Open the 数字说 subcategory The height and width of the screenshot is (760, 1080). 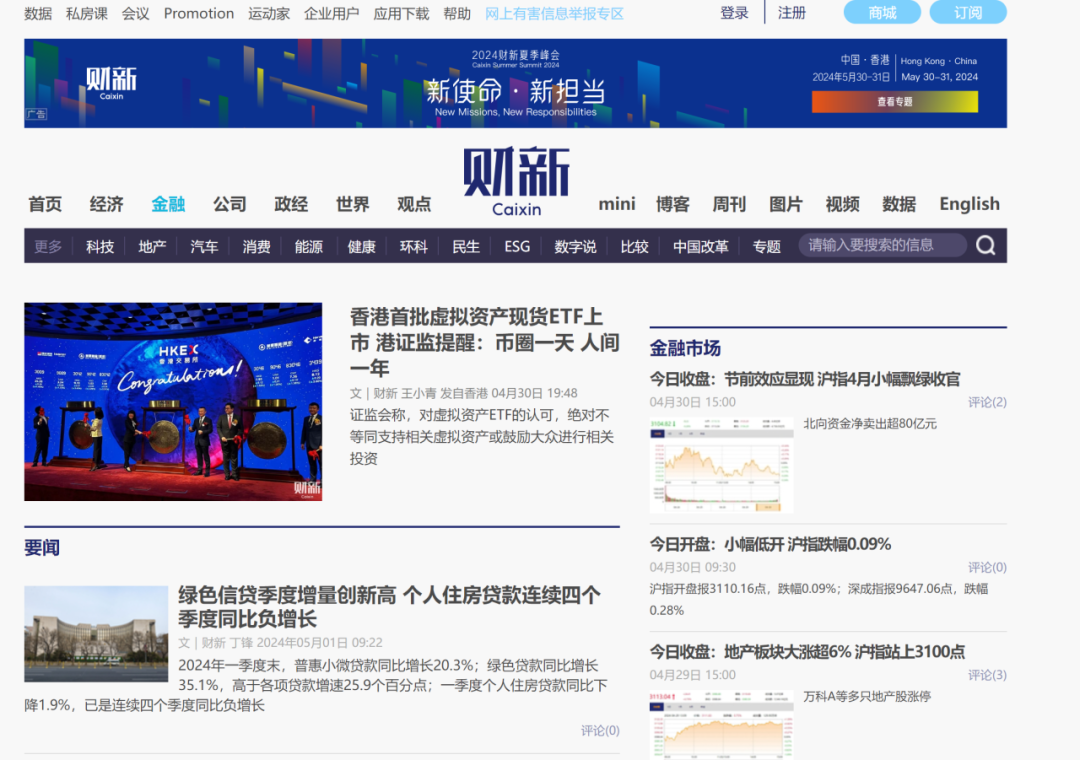point(576,246)
